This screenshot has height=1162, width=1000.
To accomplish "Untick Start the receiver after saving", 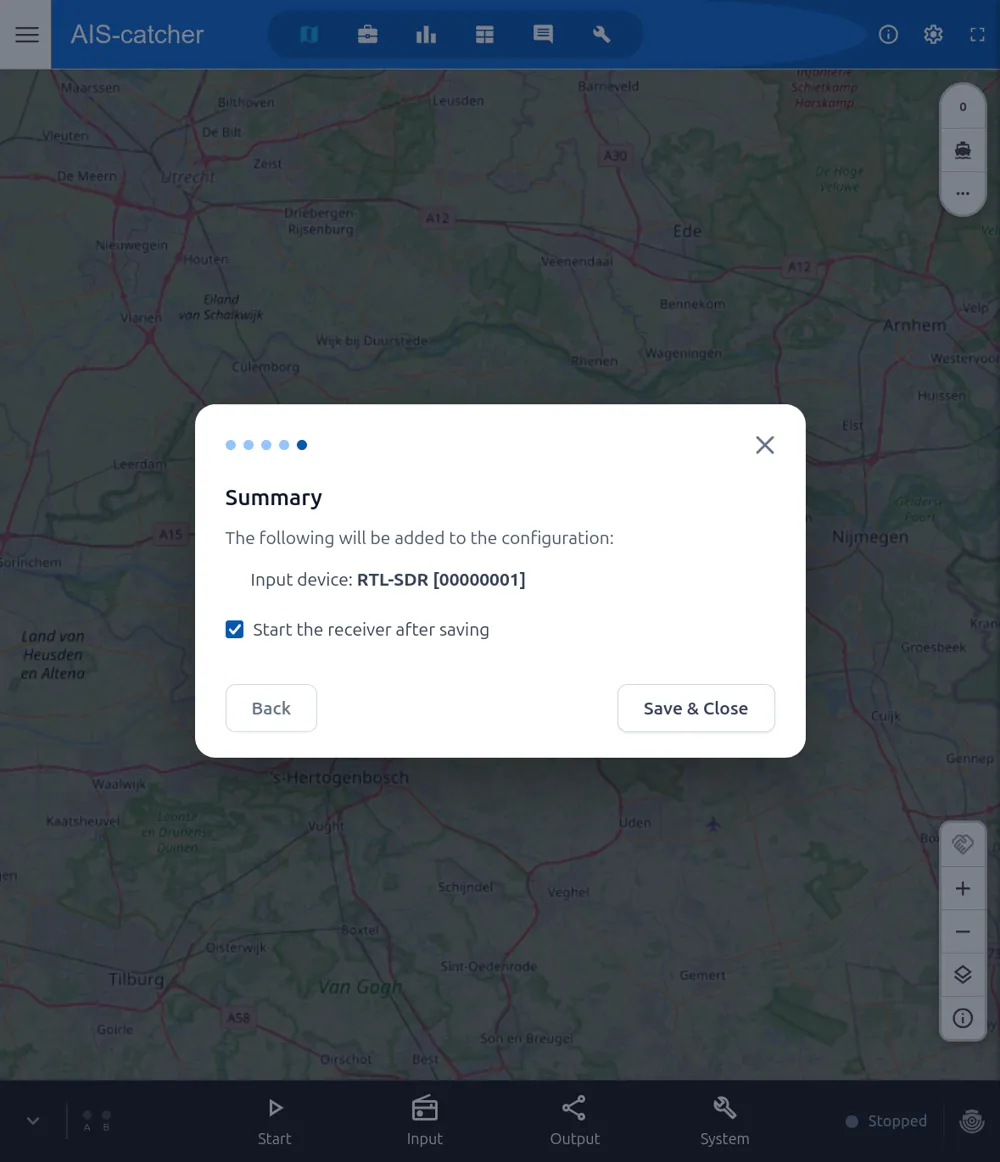I will pyautogui.click(x=234, y=629).
